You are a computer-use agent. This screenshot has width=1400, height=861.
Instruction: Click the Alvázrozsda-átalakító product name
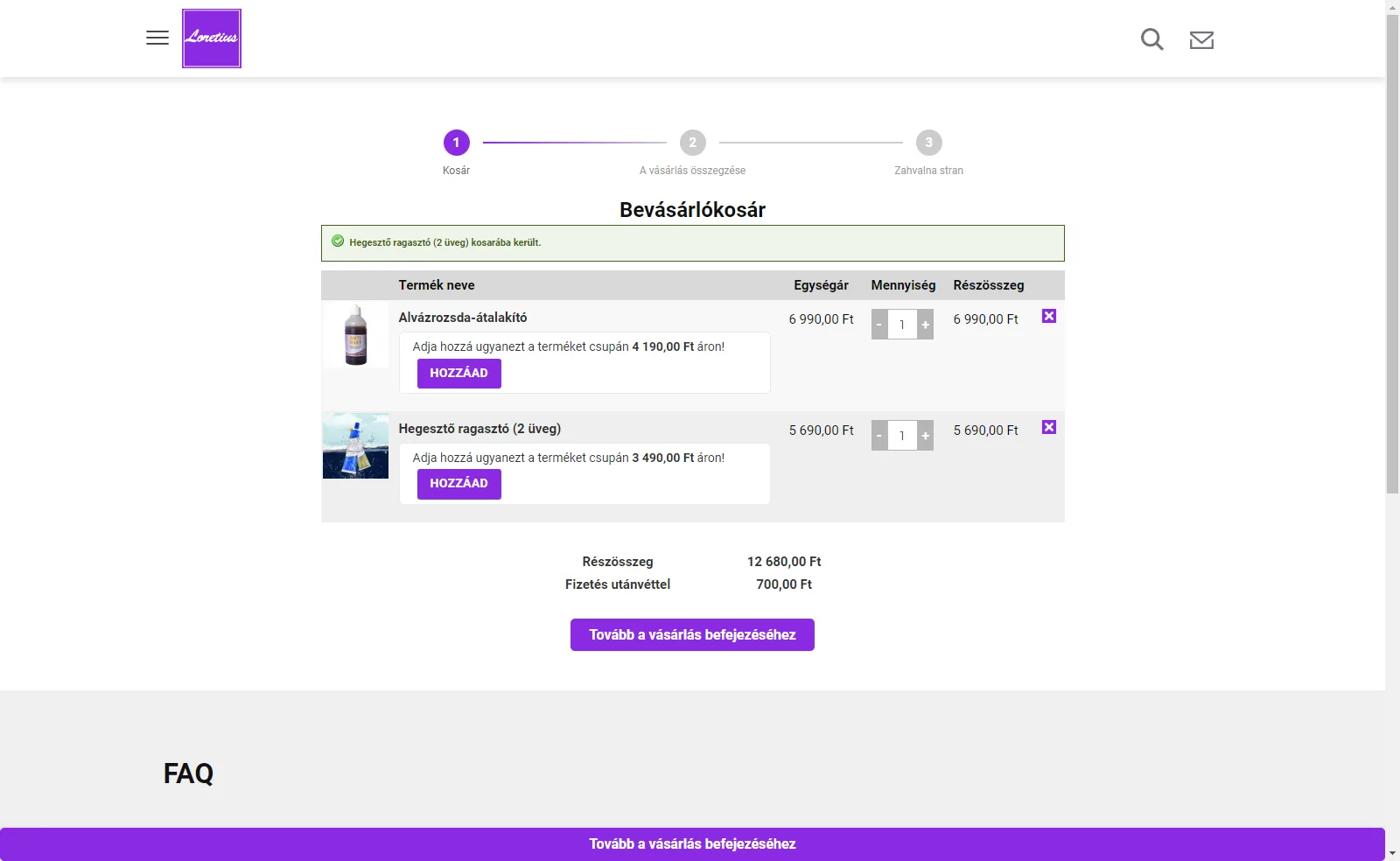click(x=463, y=318)
